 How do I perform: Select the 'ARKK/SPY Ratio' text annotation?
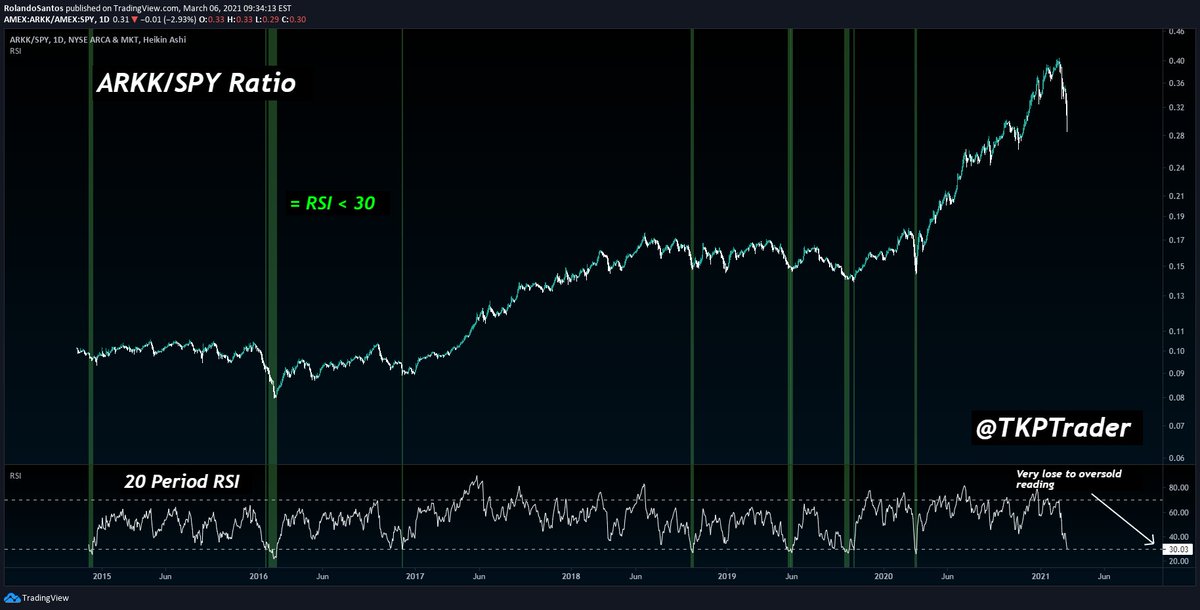[x=196, y=84]
